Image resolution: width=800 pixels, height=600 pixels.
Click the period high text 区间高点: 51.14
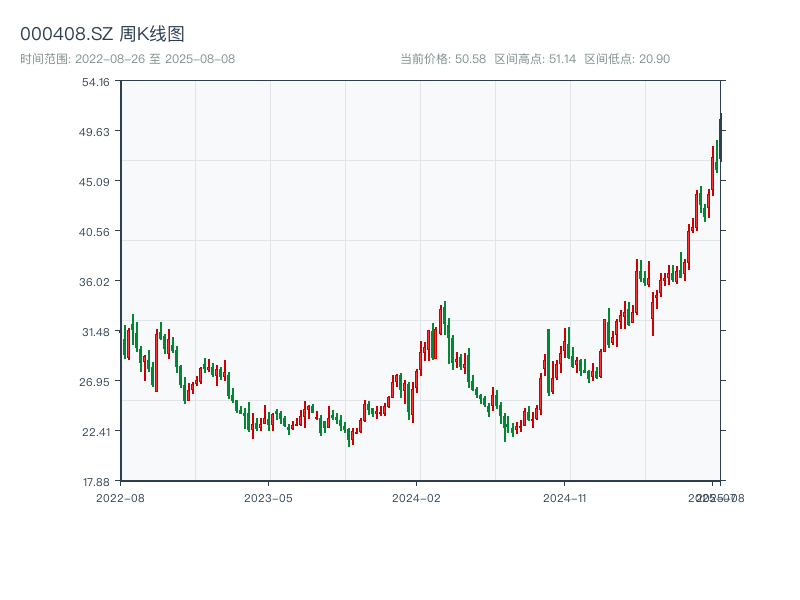pos(535,59)
